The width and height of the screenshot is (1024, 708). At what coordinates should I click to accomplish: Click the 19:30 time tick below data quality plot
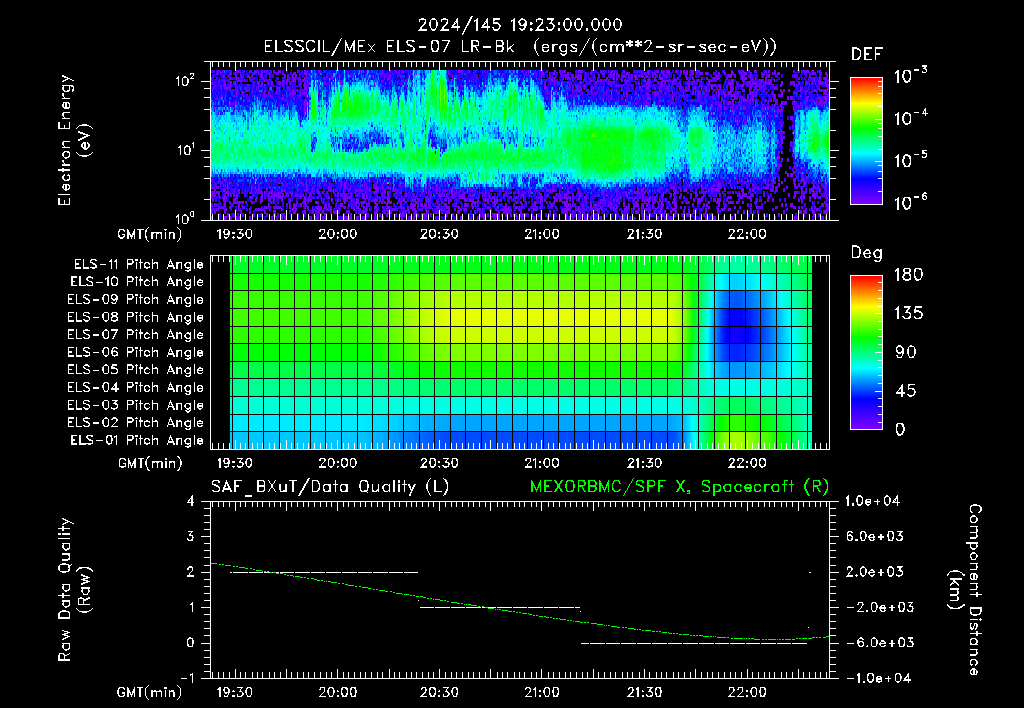(234, 692)
